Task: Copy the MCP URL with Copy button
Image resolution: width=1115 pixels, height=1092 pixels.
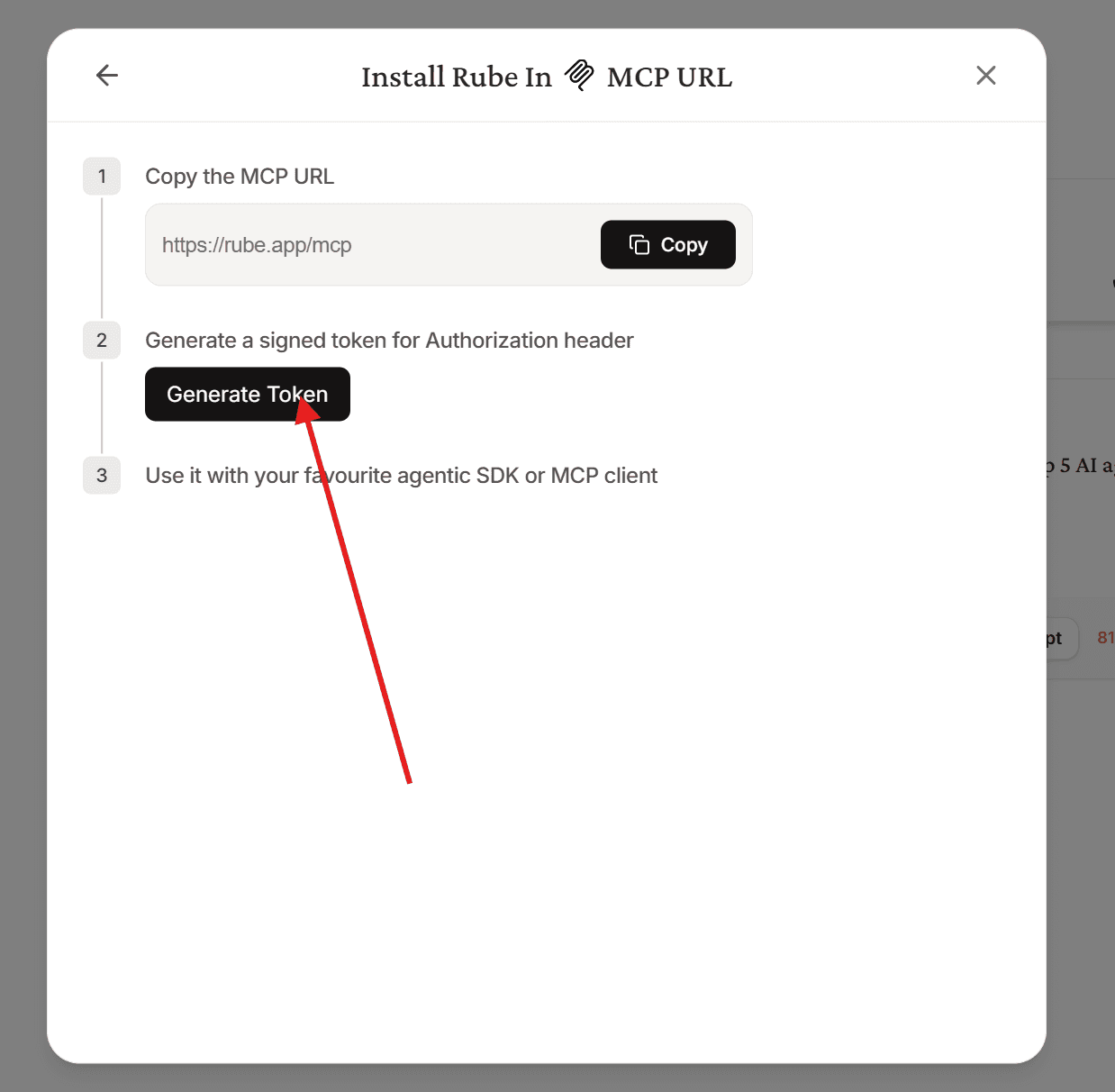Action: point(668,245)
